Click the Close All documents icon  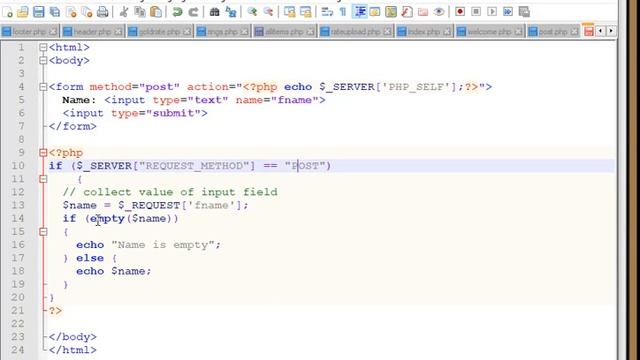87,12
